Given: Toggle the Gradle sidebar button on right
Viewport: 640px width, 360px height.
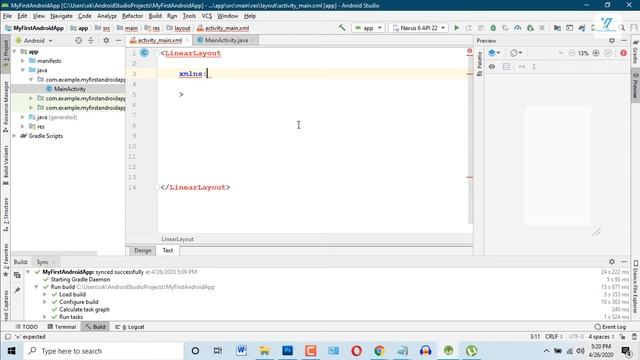Looking at the screenshot, I should tap(636, 52).
